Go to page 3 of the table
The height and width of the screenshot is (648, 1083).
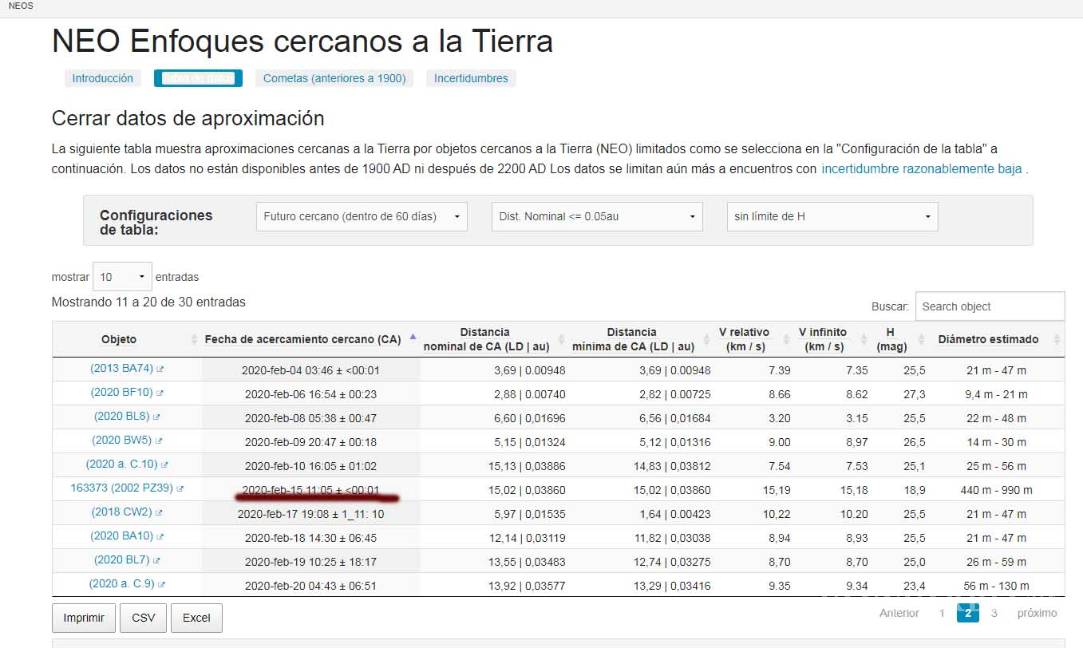pyautogui.click(x=994, y=613)
